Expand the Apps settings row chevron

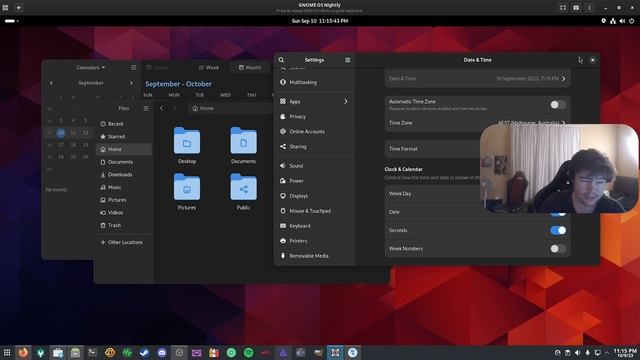click(346, 101)
